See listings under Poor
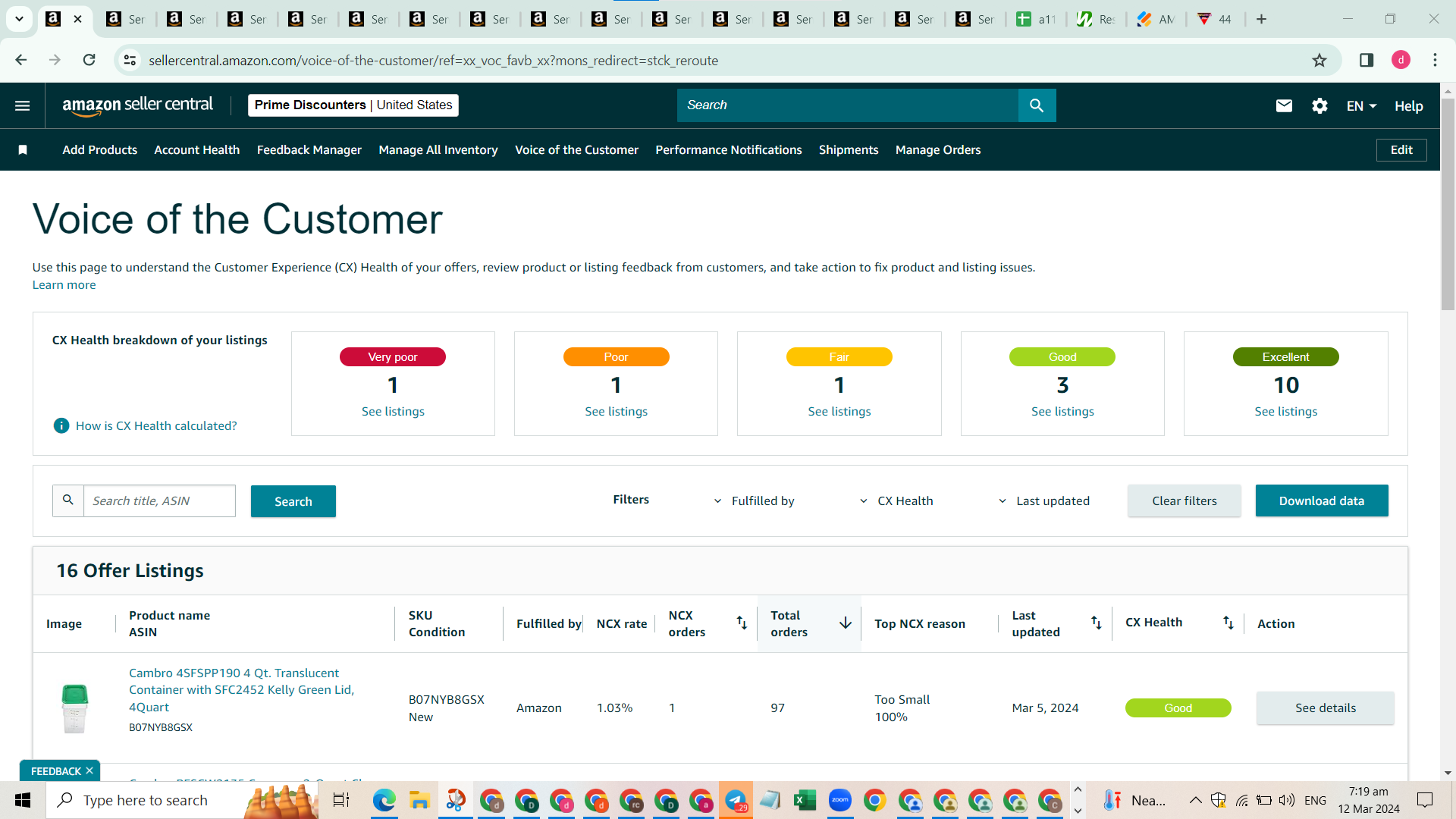 [x=617, y=412]
